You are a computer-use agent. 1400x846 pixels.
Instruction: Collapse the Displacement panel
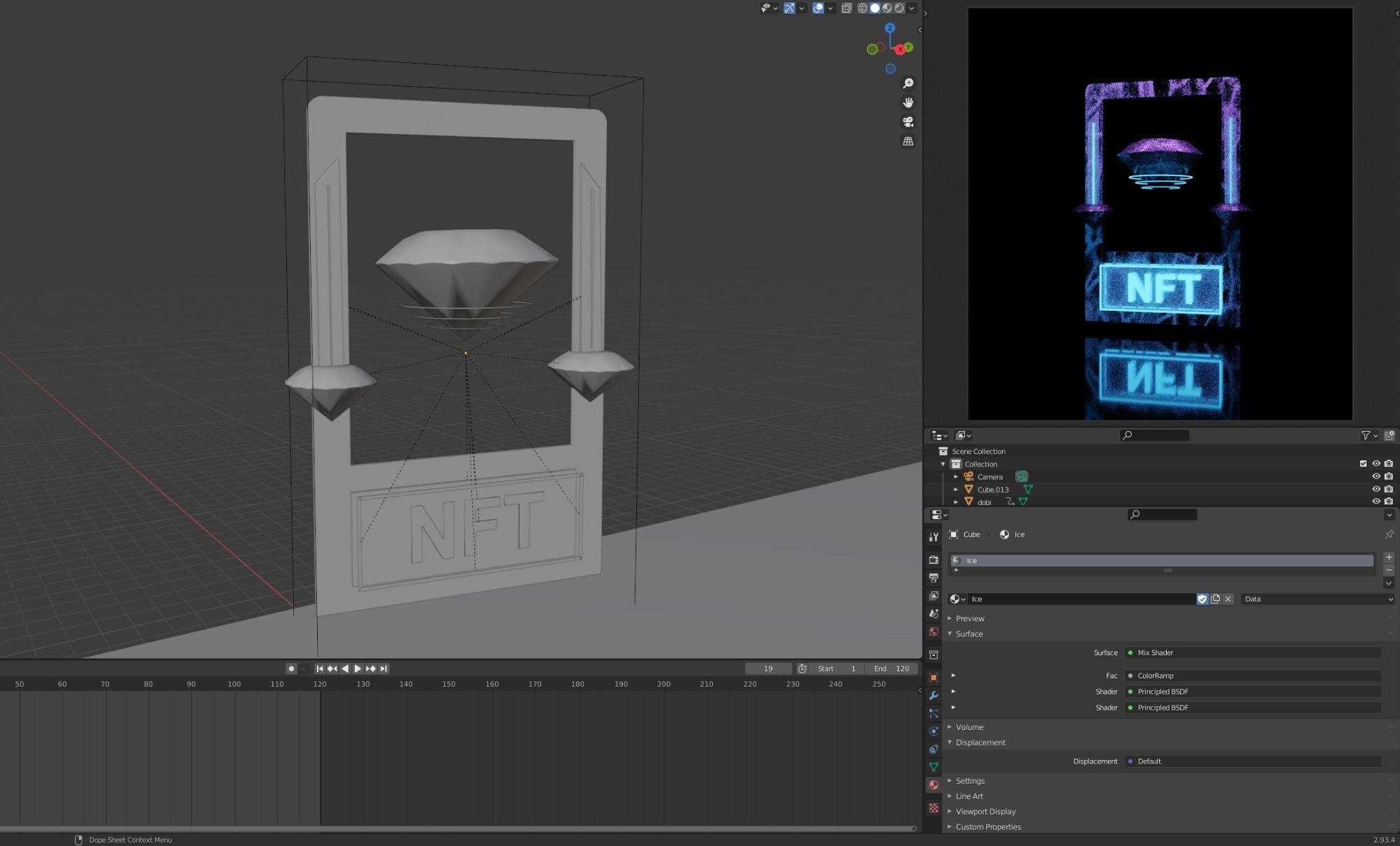click(x=980, y=743)
